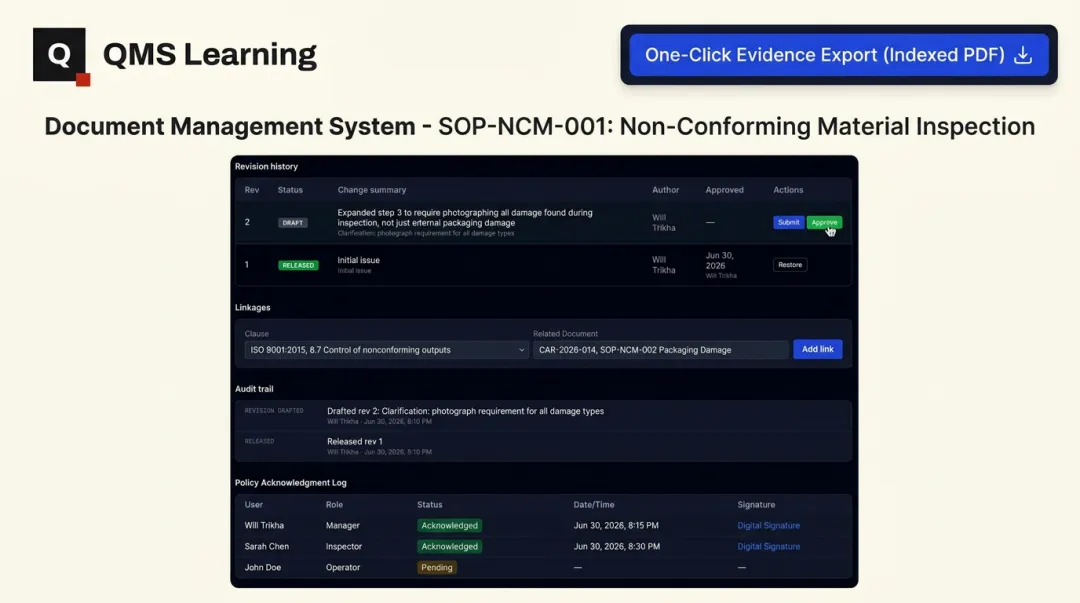Click the RELEASED status badge
The width and height of the screenshot is (1080, 603).
298,265
